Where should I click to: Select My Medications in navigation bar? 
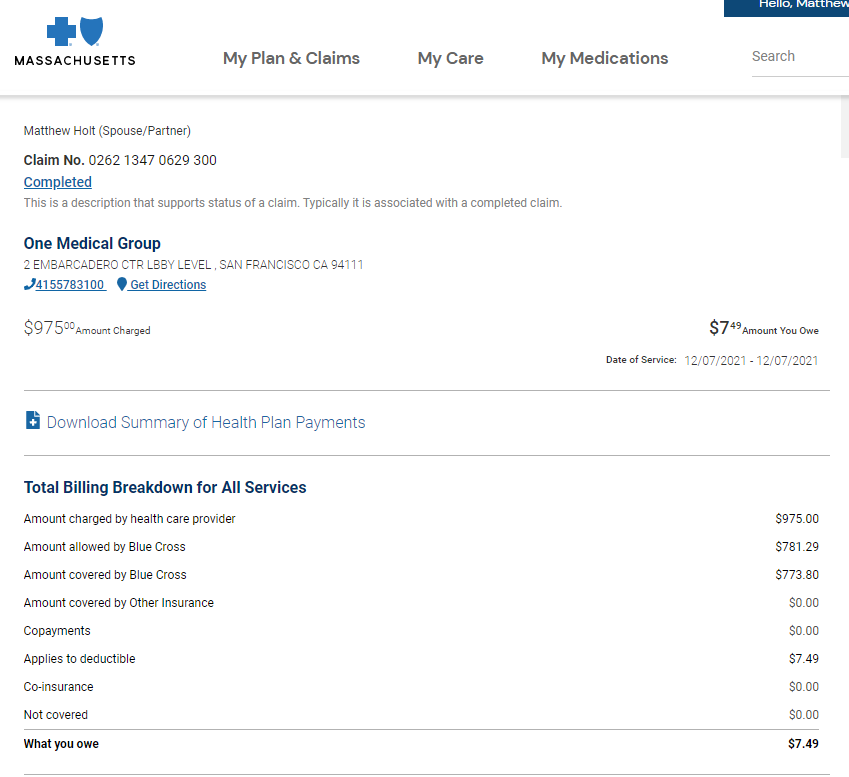tap(604, 58)
